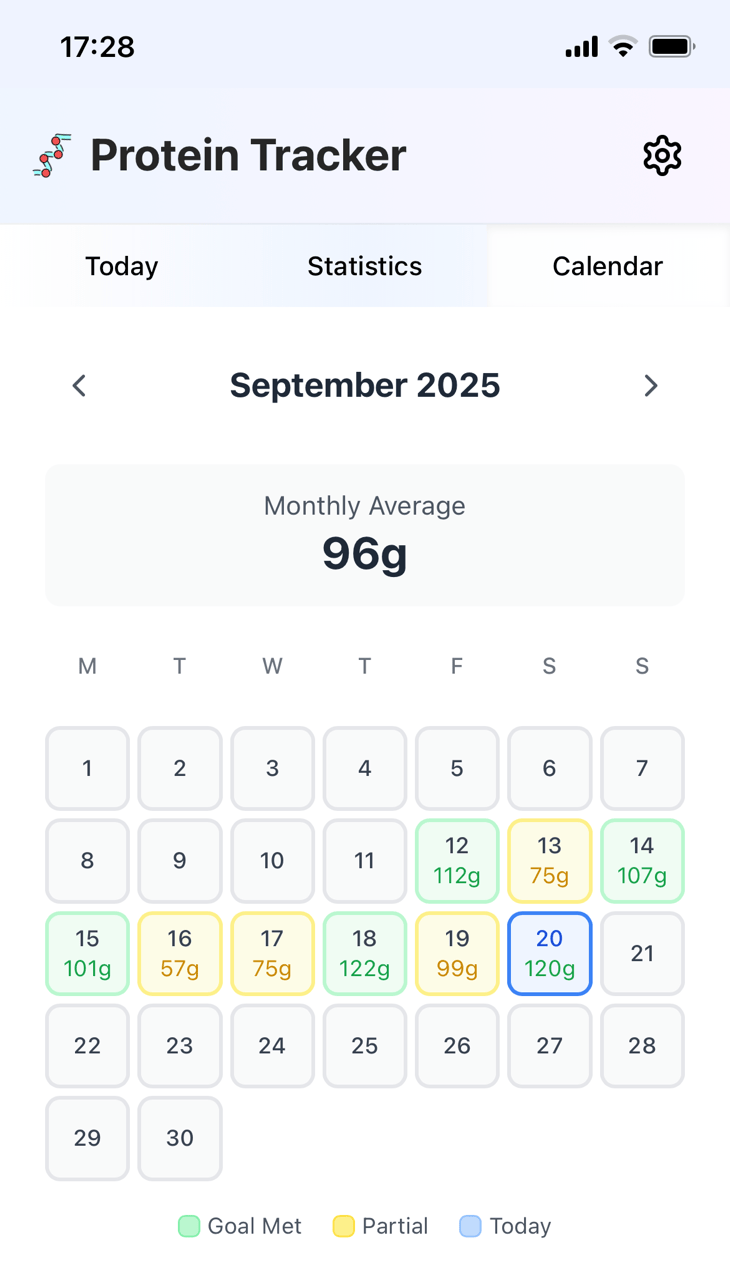Click the battery icon in status bar
The image size is (730, 1280).
coord(671,47)
